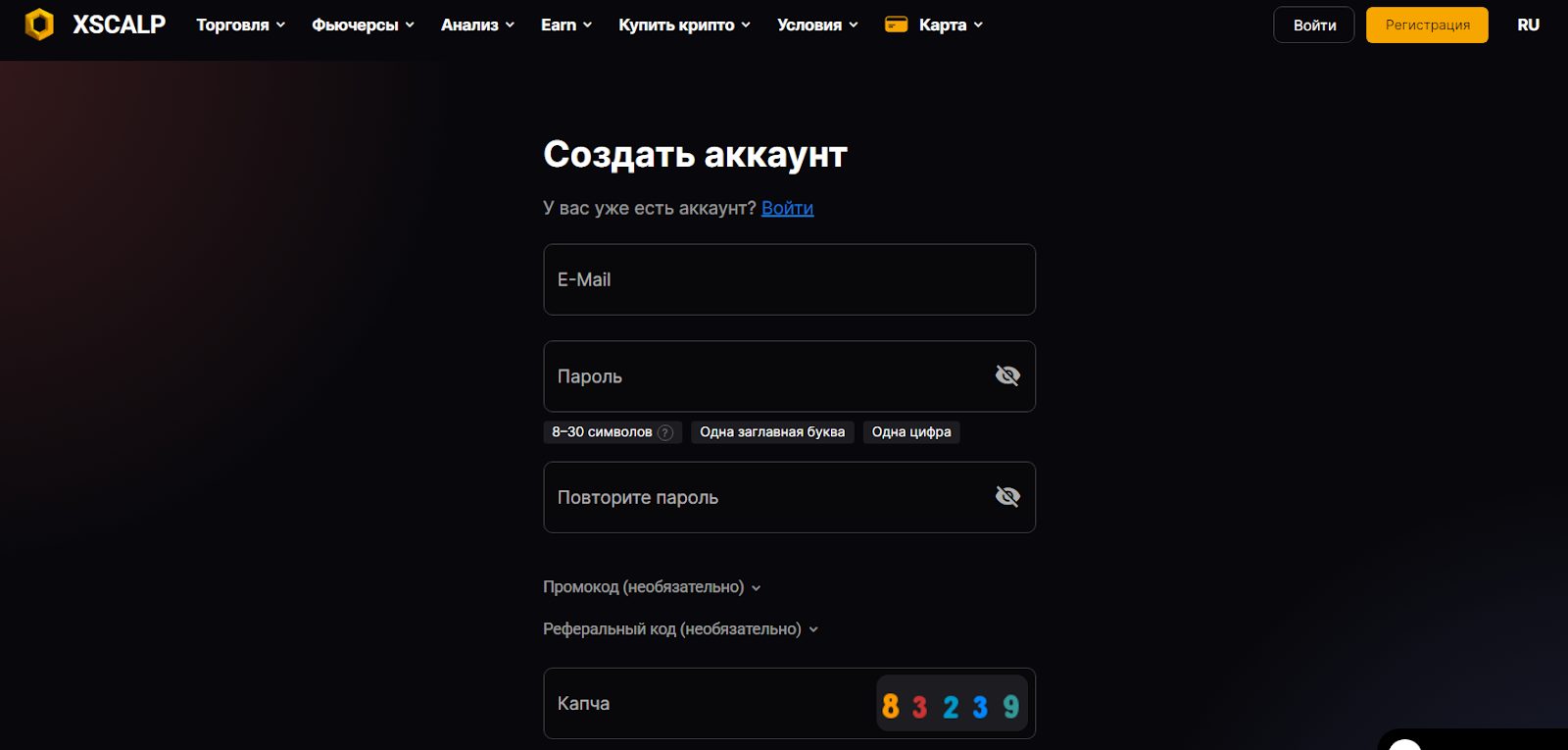Screen dimensions: 1568x750
Task: Click the XSCALP hexagon logo icon
Action: pos(39,25)
